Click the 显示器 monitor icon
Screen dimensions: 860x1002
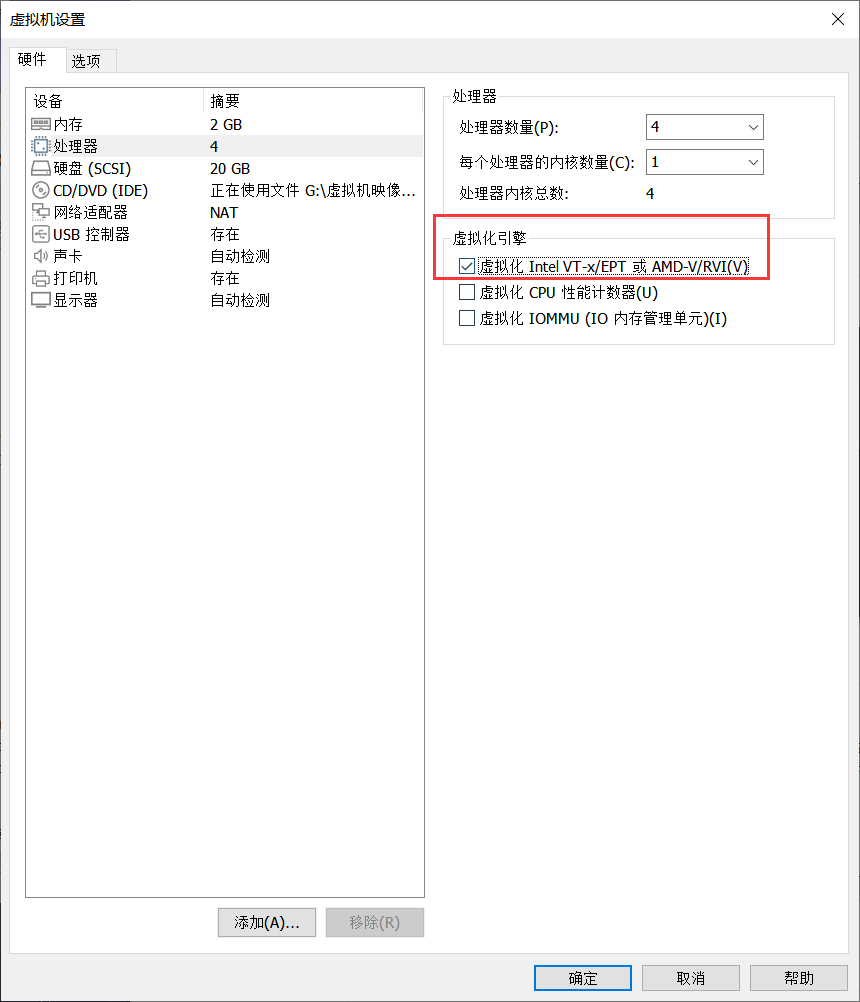tap(41, 300)
